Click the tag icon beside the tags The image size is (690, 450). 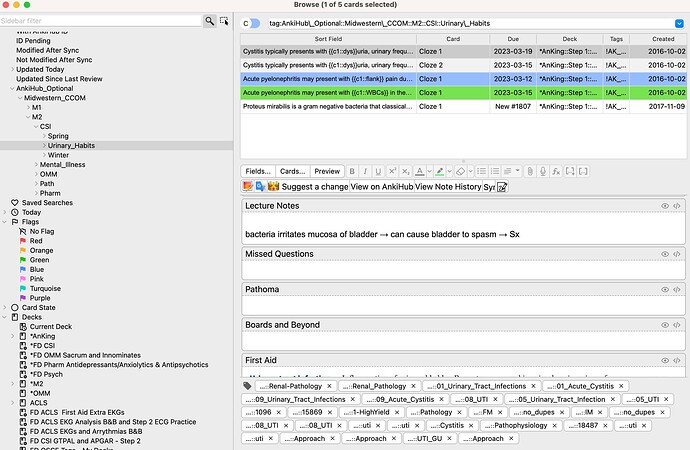coord(247,386)
